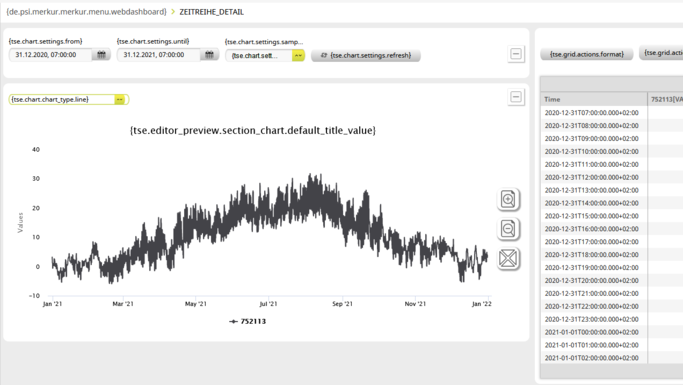Viewport: 683px width, 385px height.
Task: Click the Time column header
Action: (x=594, y=99)
